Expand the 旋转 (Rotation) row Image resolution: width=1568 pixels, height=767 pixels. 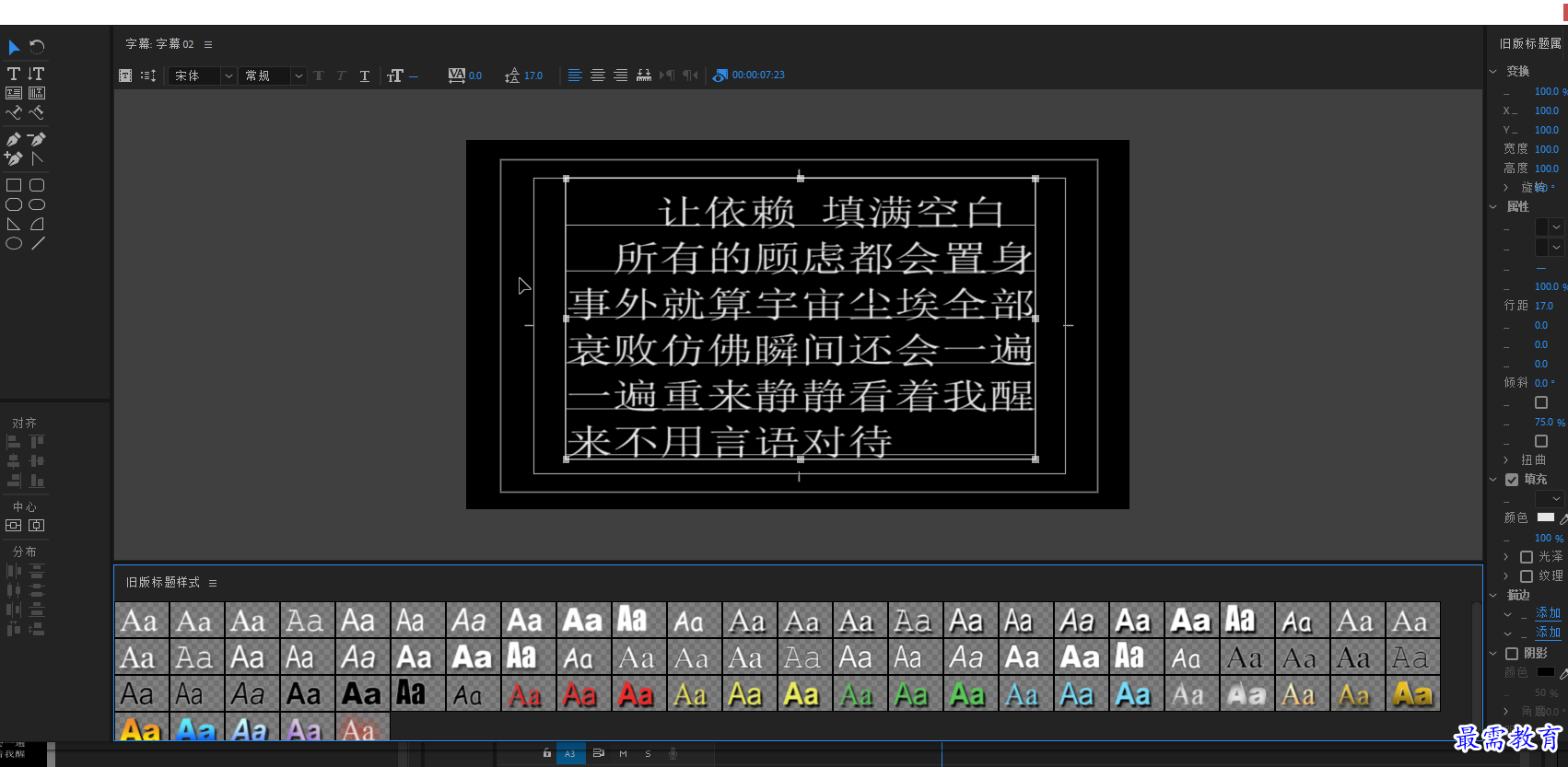pyautogui.click(x=1506, y=188)
